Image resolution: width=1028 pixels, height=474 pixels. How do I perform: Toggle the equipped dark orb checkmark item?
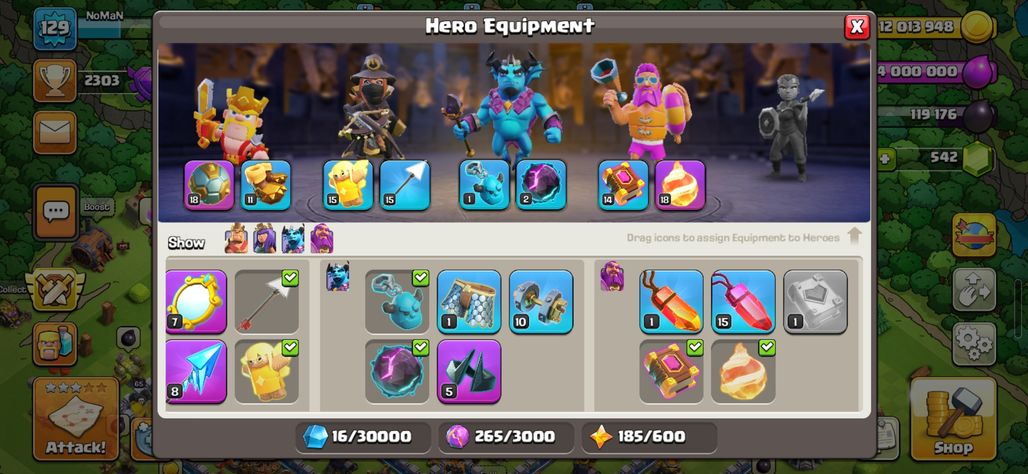click(x=397, y=371)
